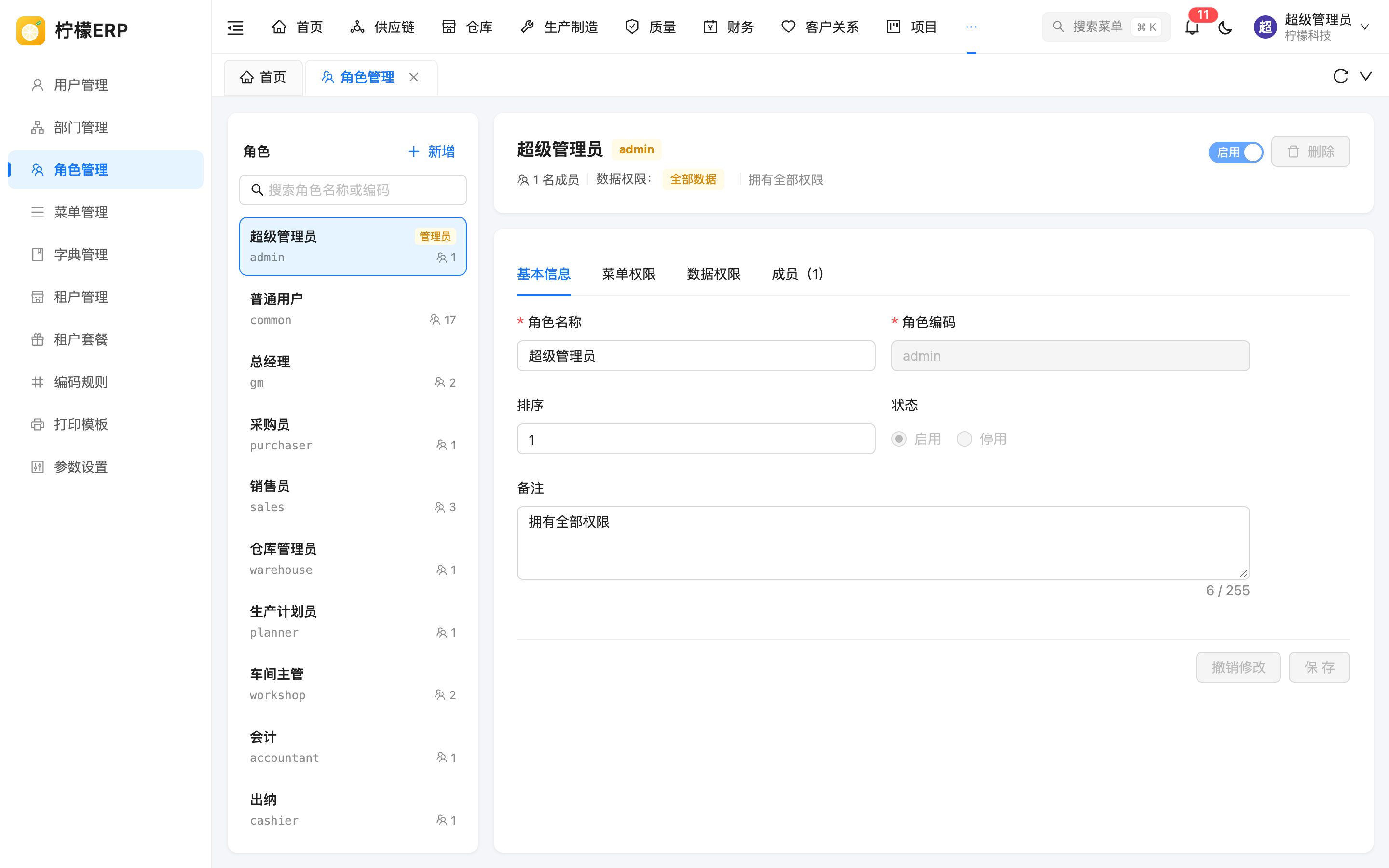Image resolution: width=1389 pixels, height=868 pixels.
Task: Open the 首页 top menu
Action: 297,27
